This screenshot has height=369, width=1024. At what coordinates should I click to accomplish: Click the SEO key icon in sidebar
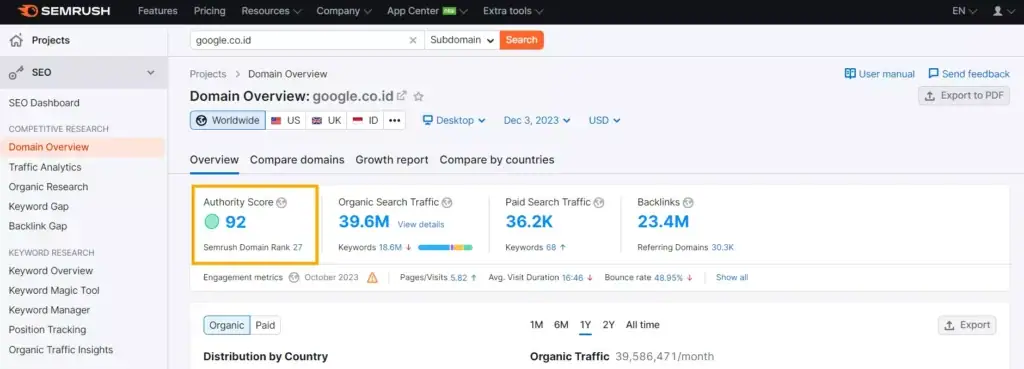(16, 72)
